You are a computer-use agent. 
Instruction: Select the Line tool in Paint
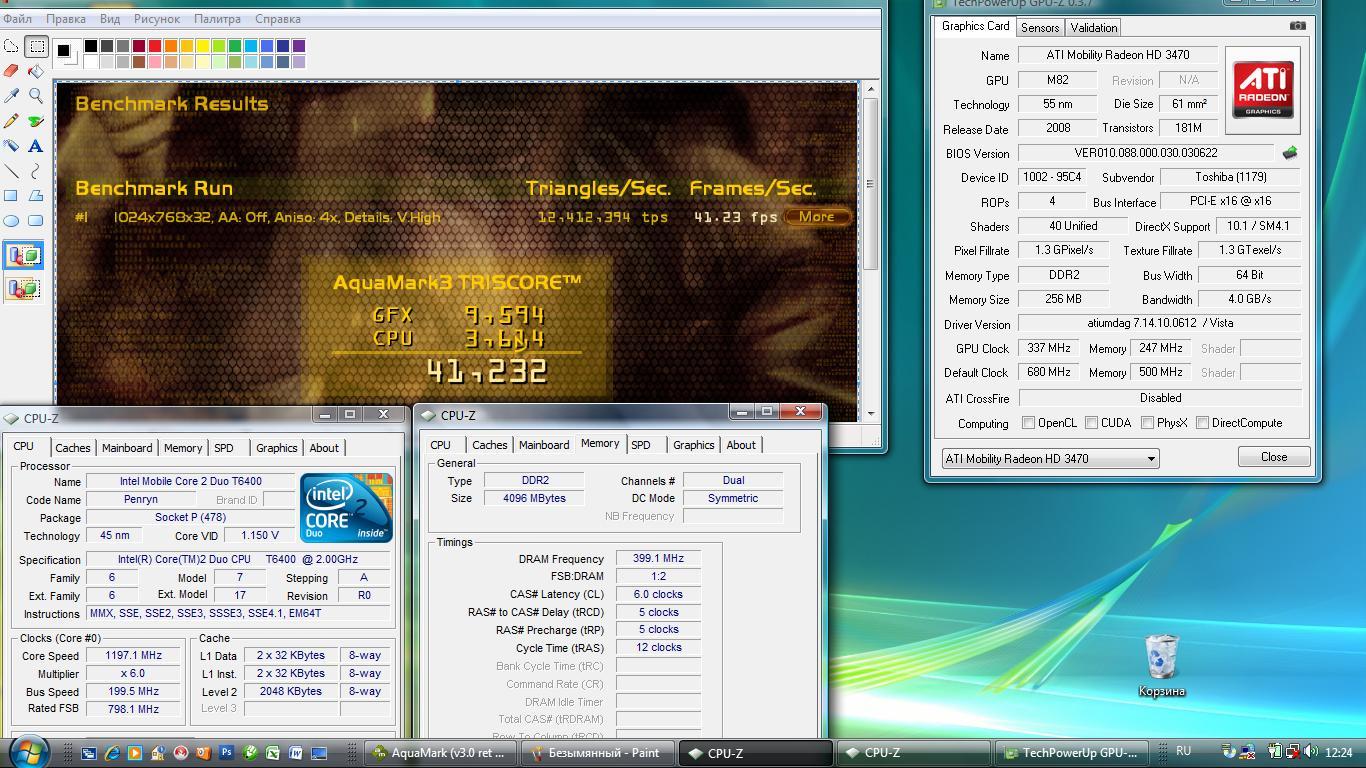coord(11,171)
